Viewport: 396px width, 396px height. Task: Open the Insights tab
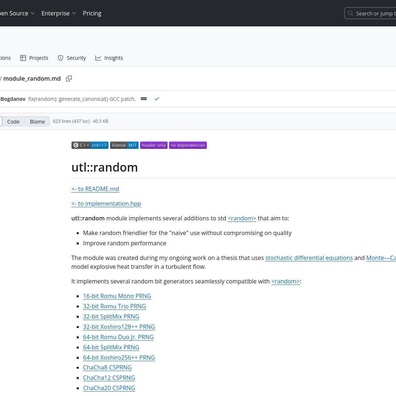(109, 58)
